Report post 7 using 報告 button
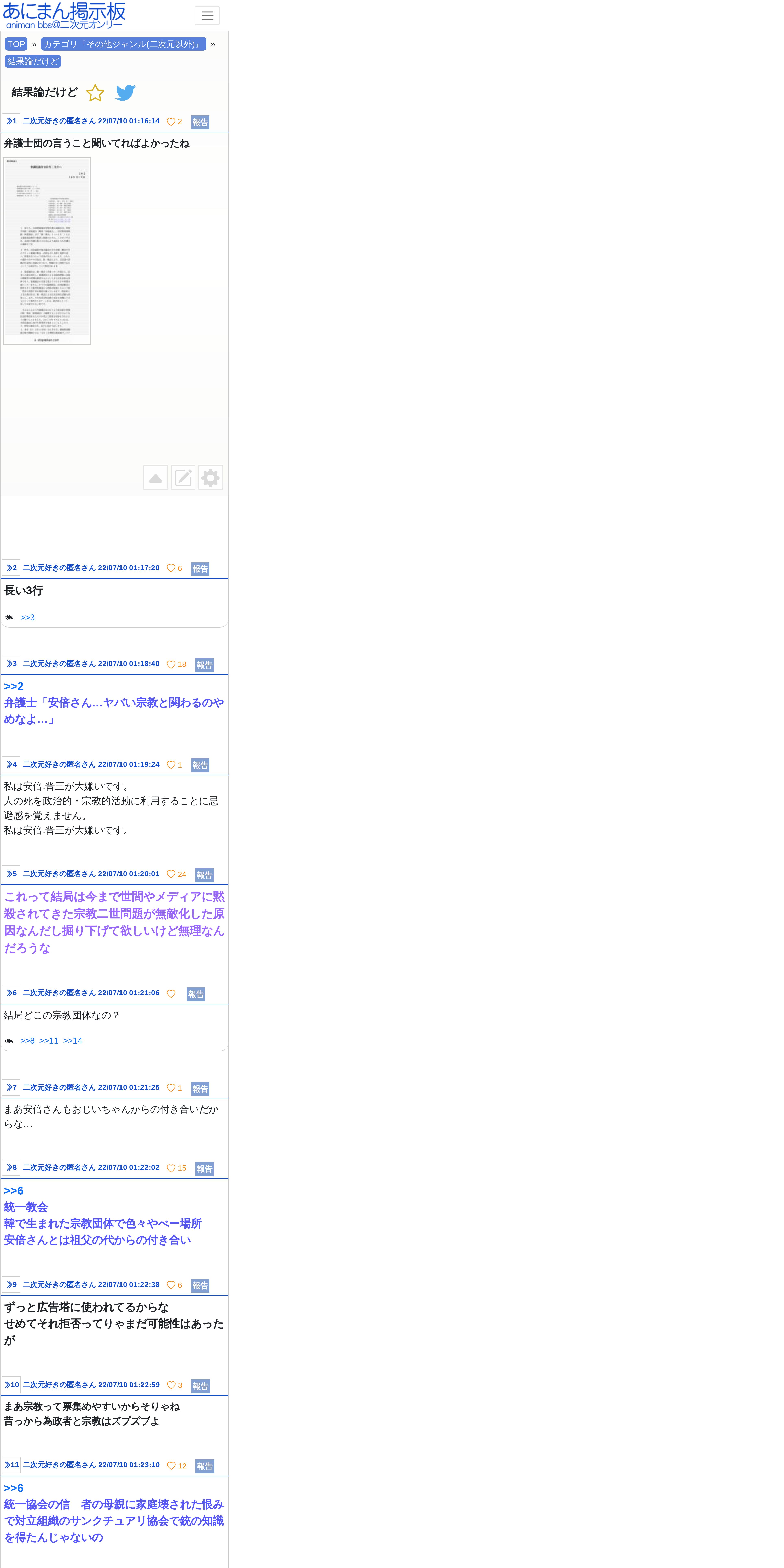 (x=200, y=1089)
